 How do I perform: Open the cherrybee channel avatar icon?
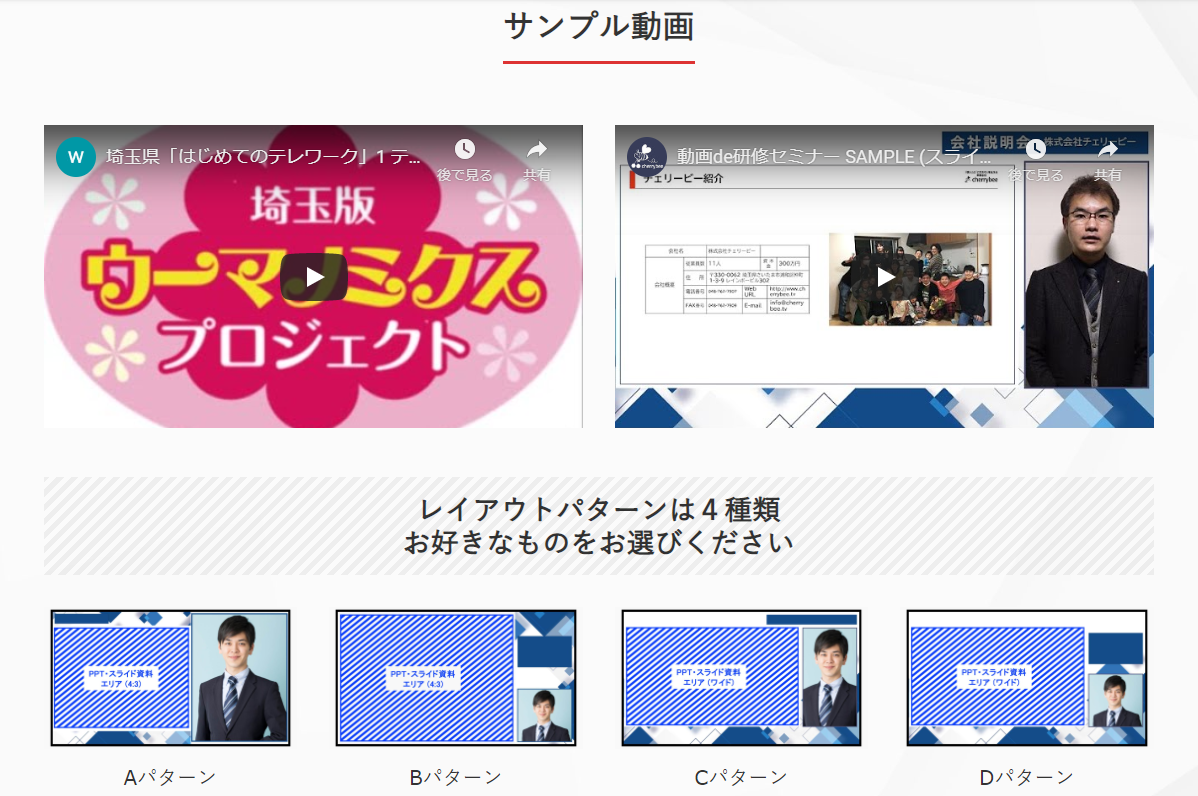[x=647, y=156]
